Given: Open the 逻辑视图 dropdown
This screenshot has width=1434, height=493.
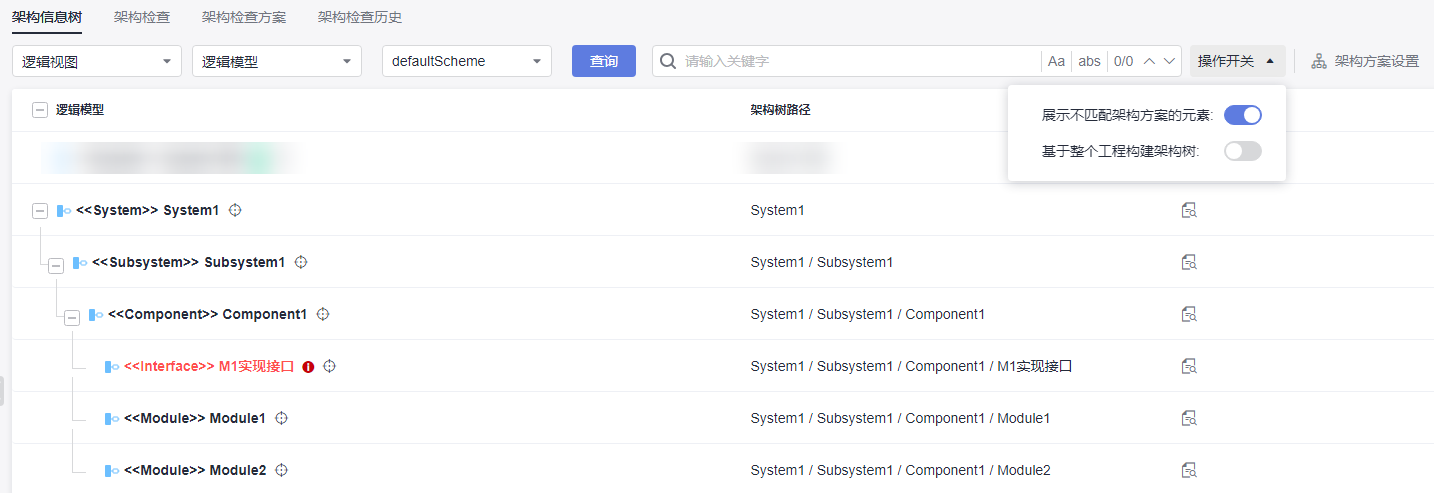Looking at the screenshot, I should 97,61.
